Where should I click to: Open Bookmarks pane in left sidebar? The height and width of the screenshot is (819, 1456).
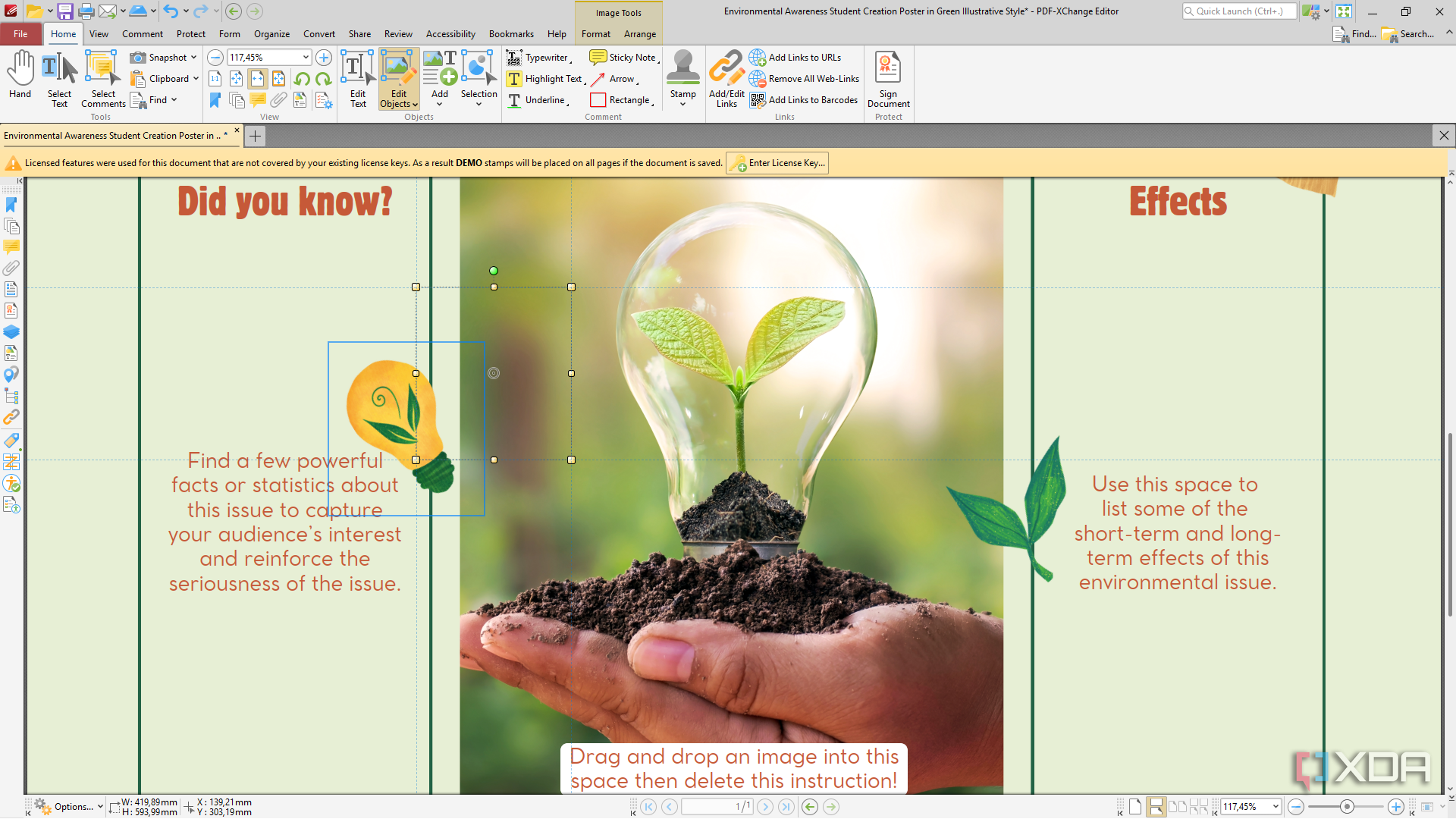point(11,205)
